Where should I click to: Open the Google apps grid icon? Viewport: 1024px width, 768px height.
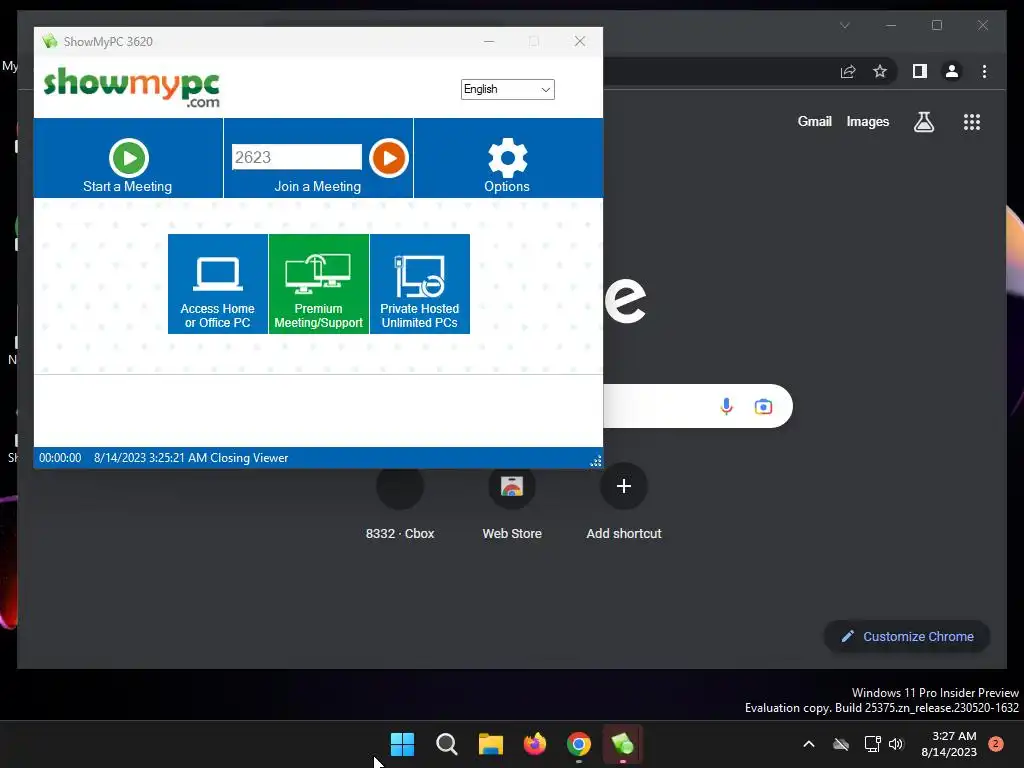(x=972, y=122)
